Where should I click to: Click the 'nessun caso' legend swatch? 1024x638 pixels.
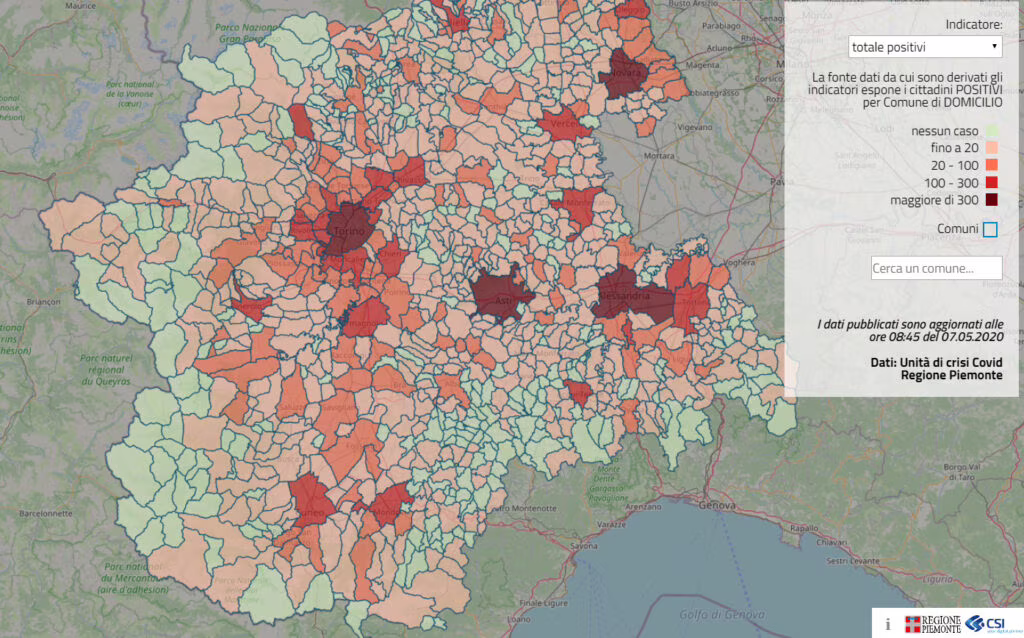pos(991,131)
